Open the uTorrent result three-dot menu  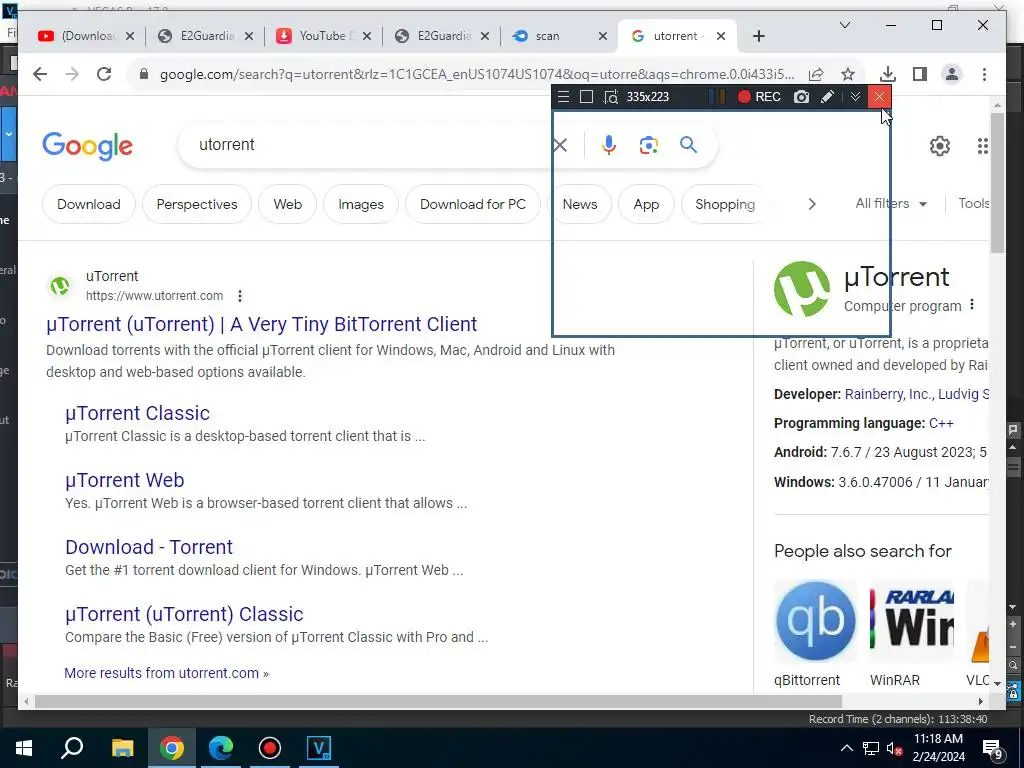pyautogui.click(x=240, y=296)
